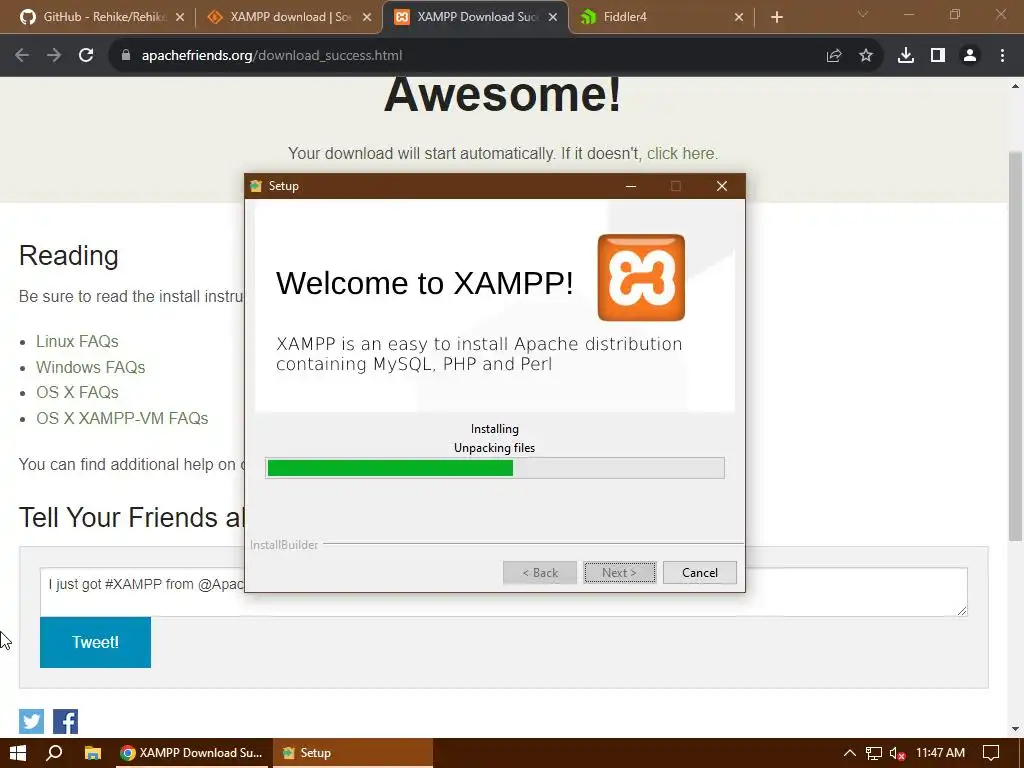
Task: Click the 'Reading' heading
Action: 69,255
